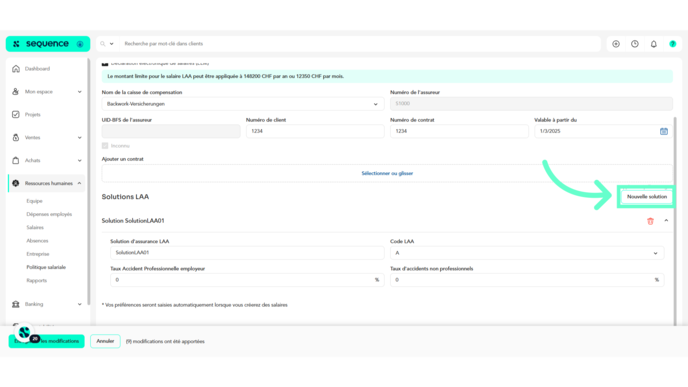This screenshot has height=387, width=688.
Task: Open the Dashboard home icon
Action: 16,69
